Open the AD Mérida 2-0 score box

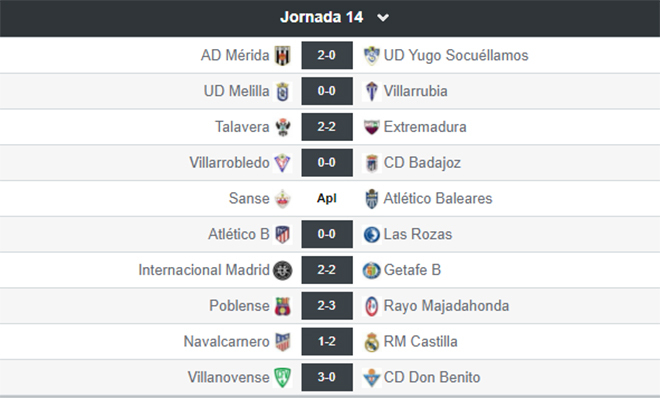coord(327,55)
